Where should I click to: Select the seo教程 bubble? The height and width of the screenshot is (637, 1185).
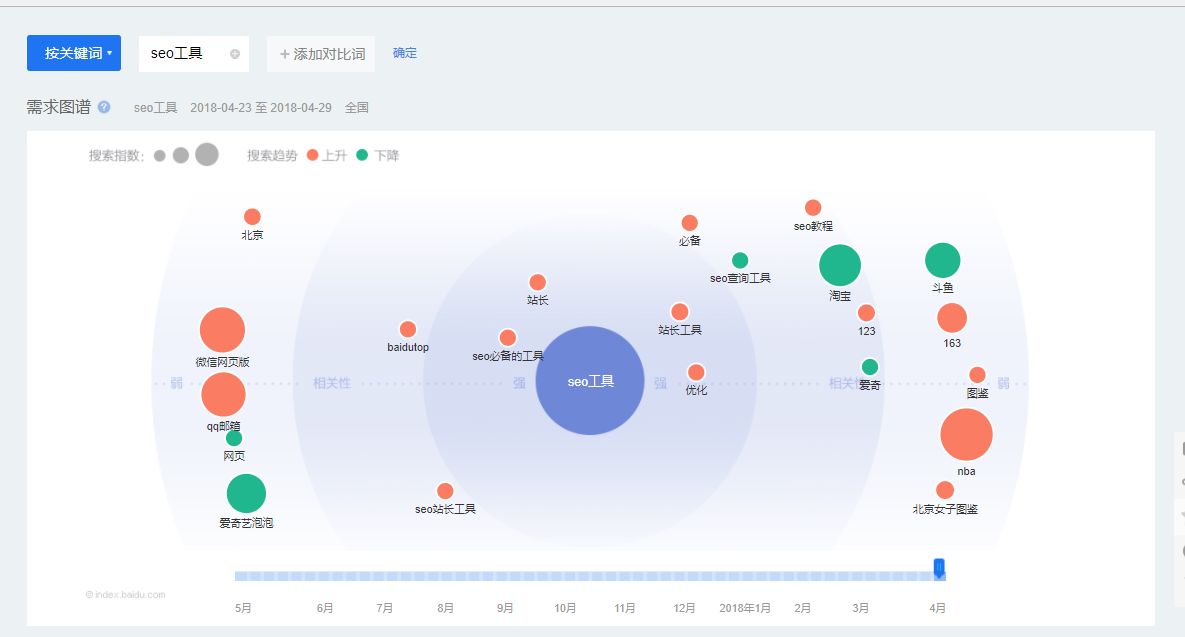[x=813, y=208]
